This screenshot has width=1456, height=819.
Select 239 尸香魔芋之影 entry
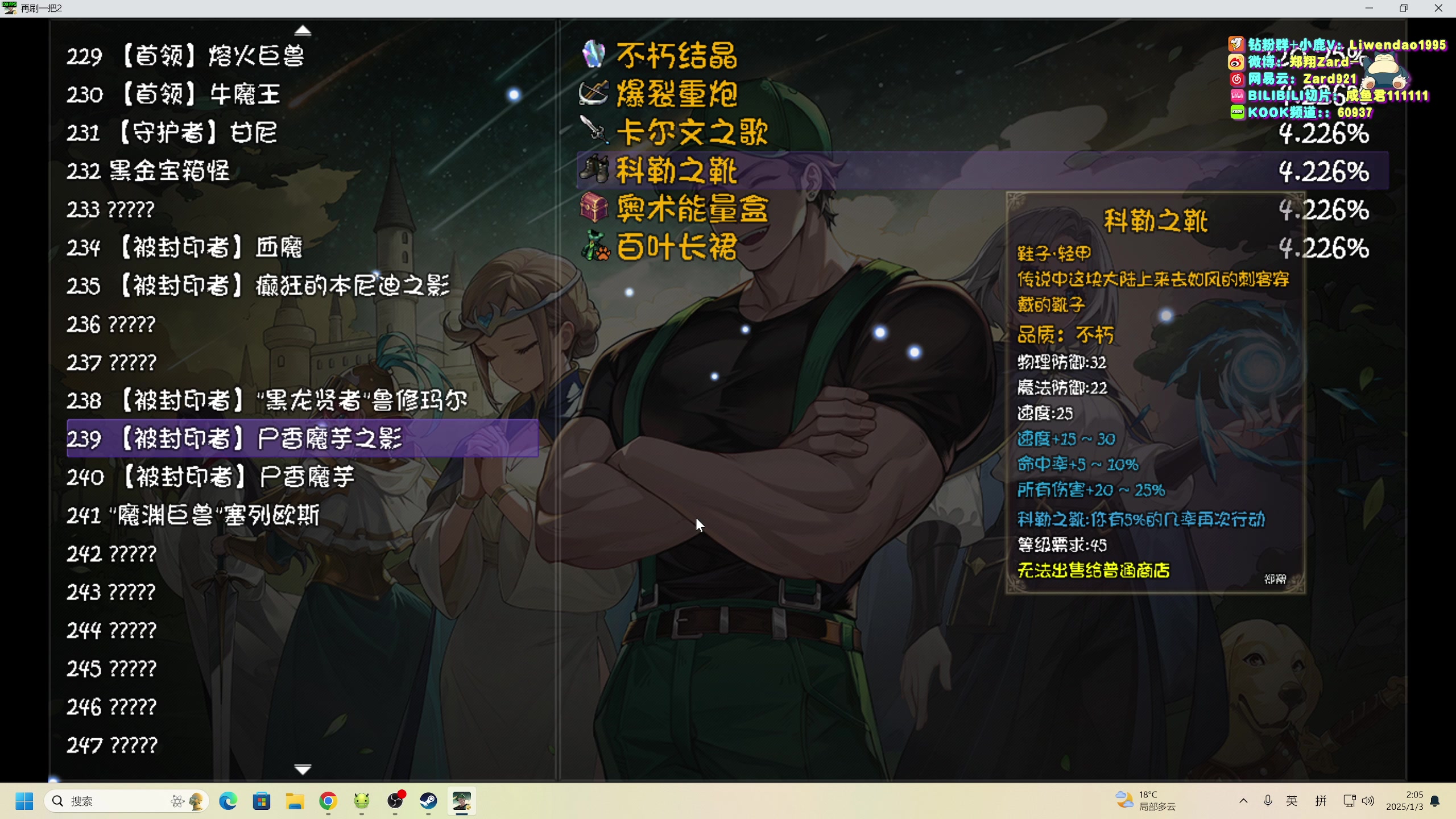(302, 439)
